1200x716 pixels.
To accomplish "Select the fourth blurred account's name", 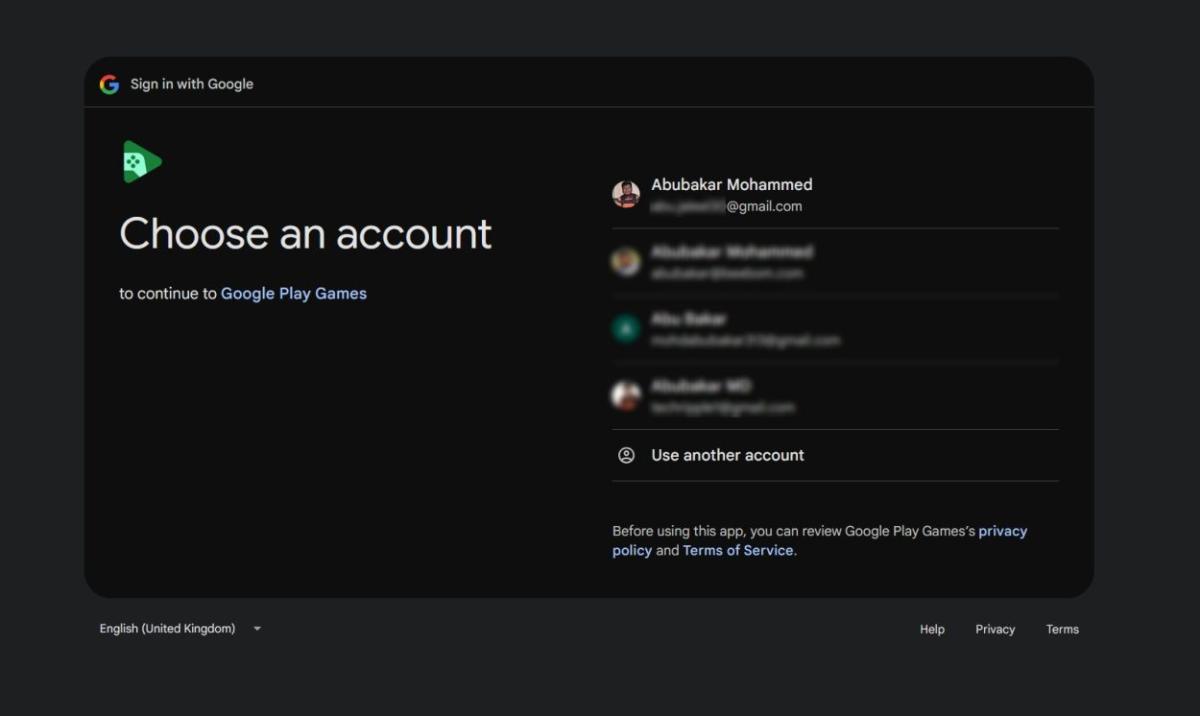I will (701, 386).
